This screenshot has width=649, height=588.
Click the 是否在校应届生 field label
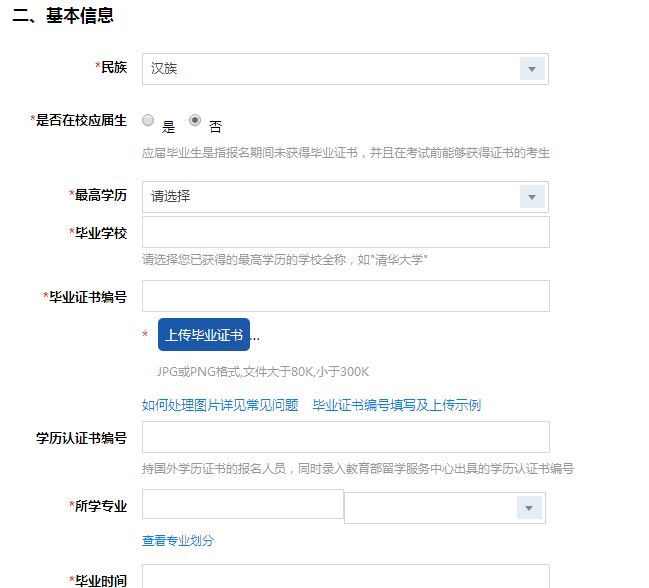pyautogui.click(x=80, y=120)
